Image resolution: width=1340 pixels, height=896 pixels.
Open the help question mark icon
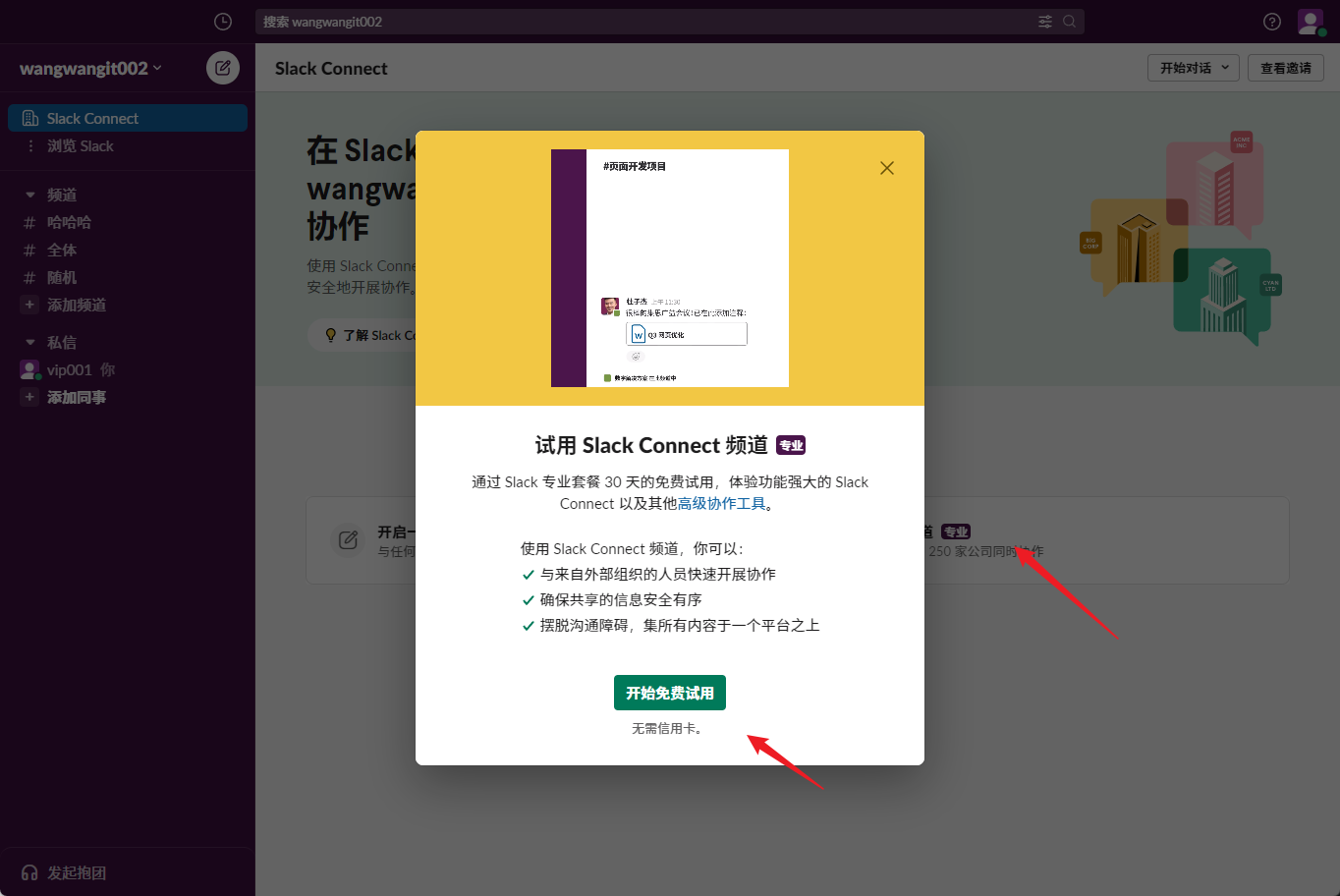(1272, 22)
